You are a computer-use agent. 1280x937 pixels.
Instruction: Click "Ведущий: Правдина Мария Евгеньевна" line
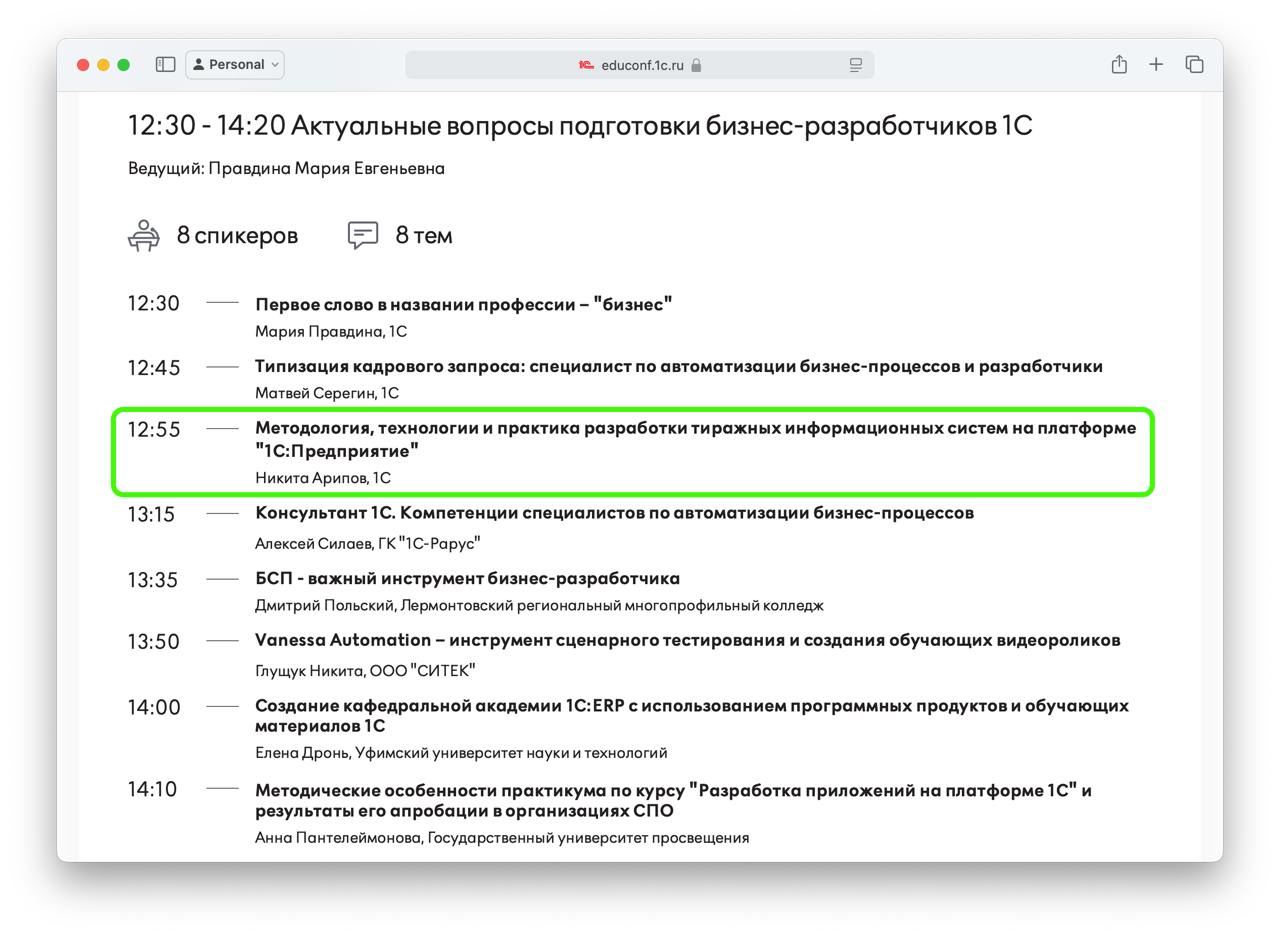coord(286,168)
